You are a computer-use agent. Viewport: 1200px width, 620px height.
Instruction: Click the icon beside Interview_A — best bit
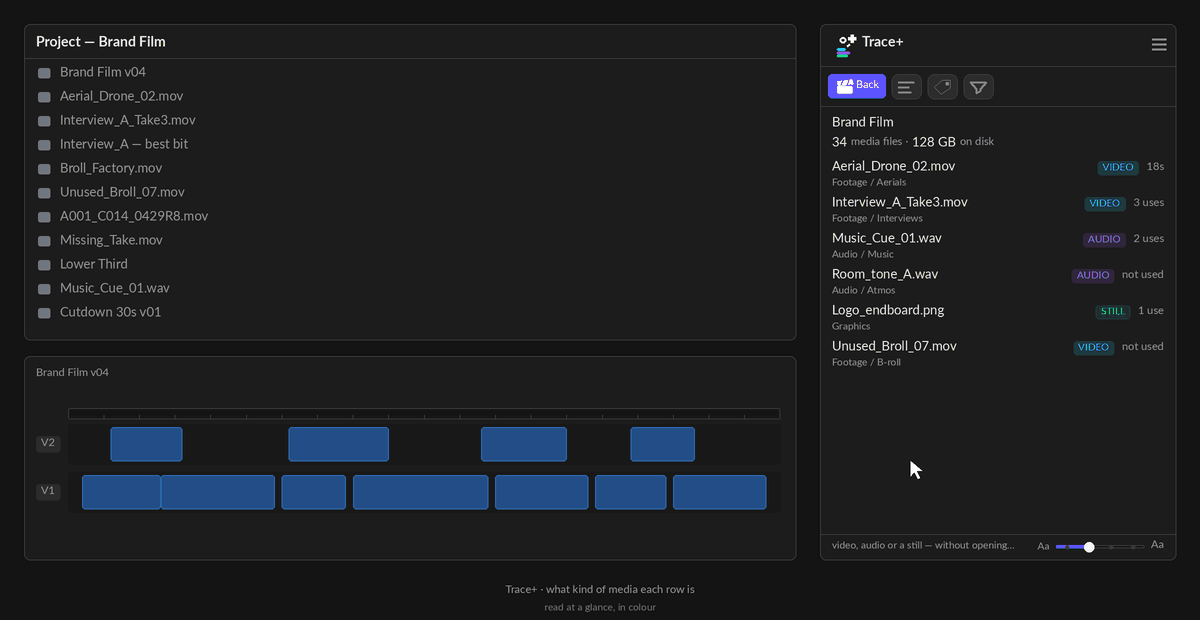coord(44,145)
